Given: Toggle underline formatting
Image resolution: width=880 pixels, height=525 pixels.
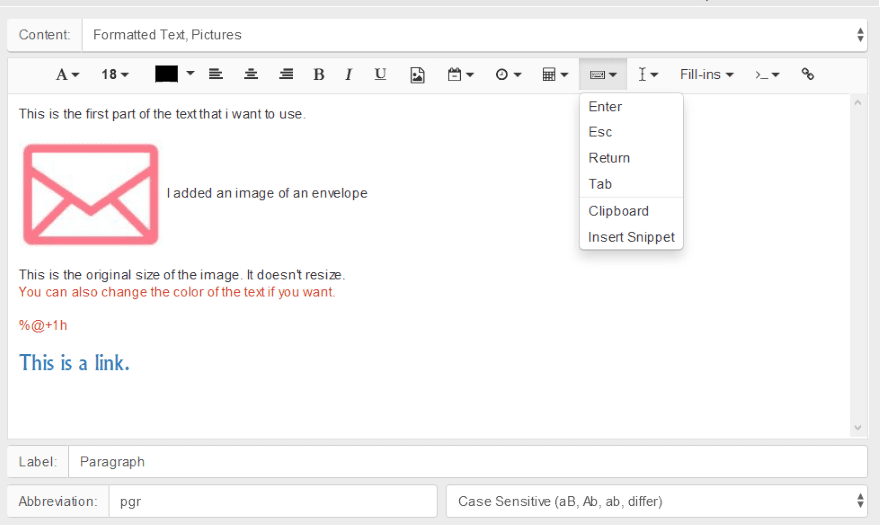Looking at the screenshot, I should pos(380,74).
